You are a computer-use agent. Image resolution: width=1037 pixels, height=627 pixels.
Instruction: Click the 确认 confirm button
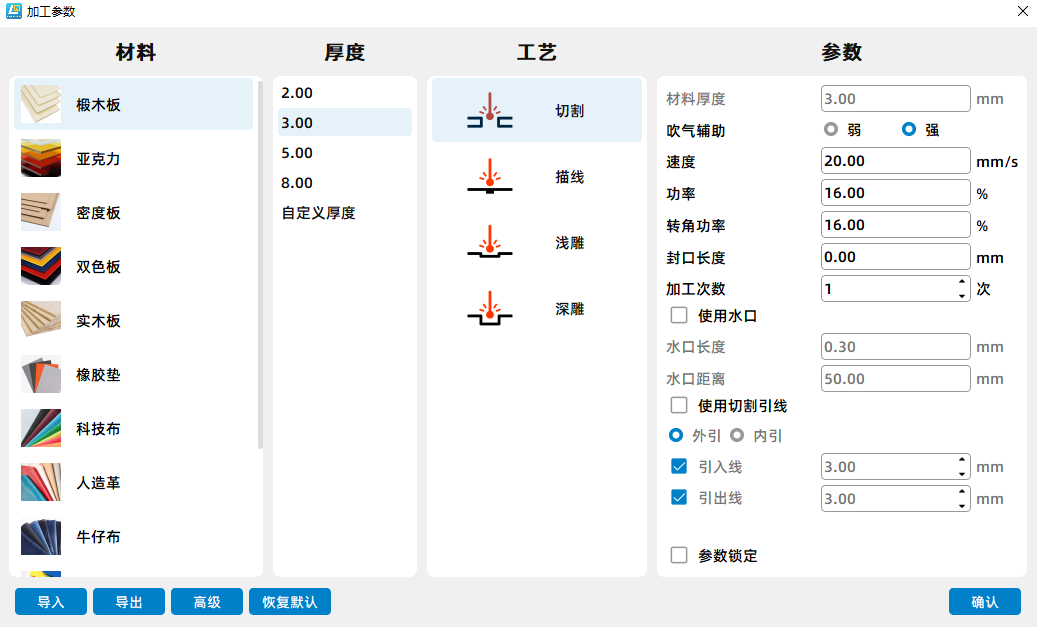point(985,601)
